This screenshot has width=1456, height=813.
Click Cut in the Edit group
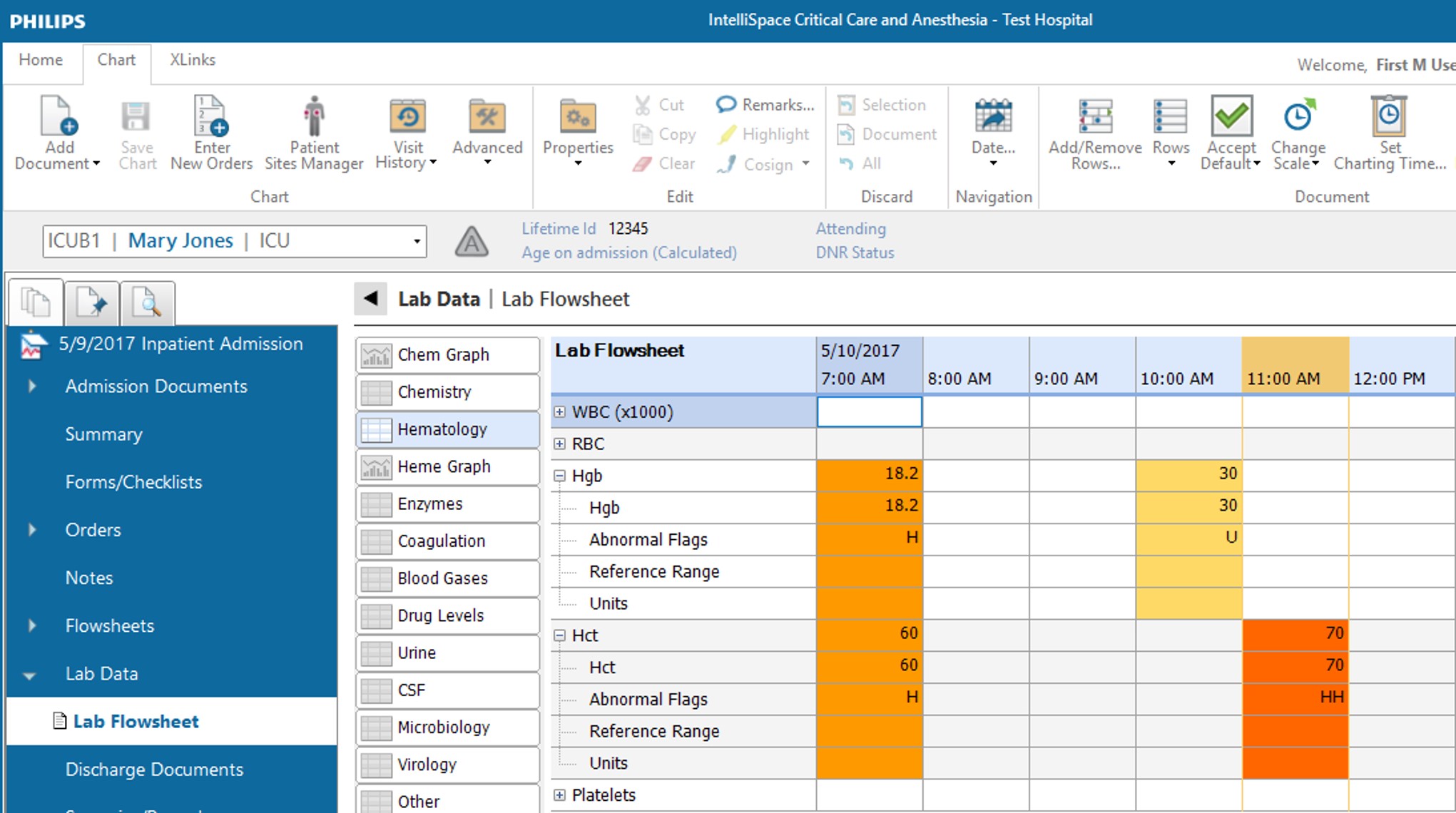click(x=659, y=105)
